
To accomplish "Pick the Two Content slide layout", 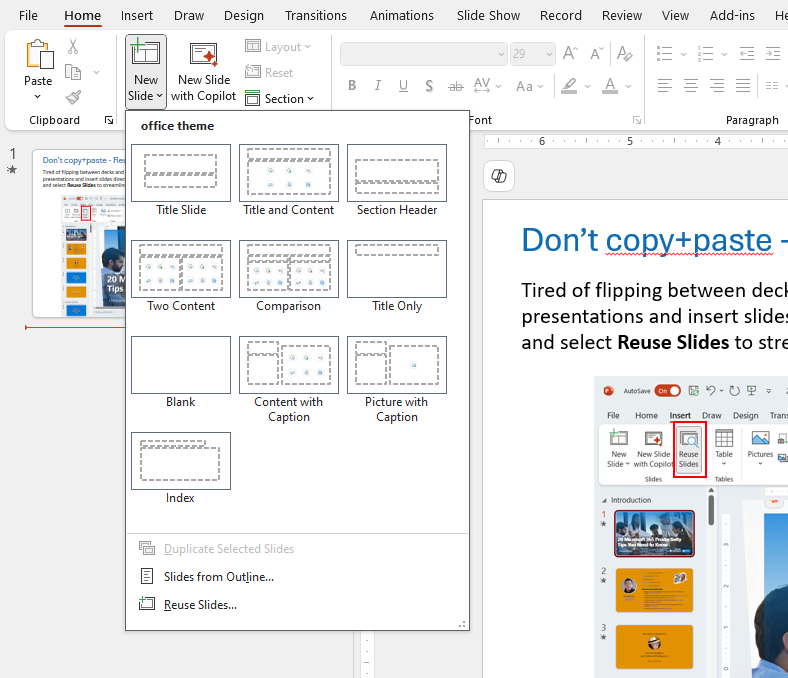I will (181, 269).
